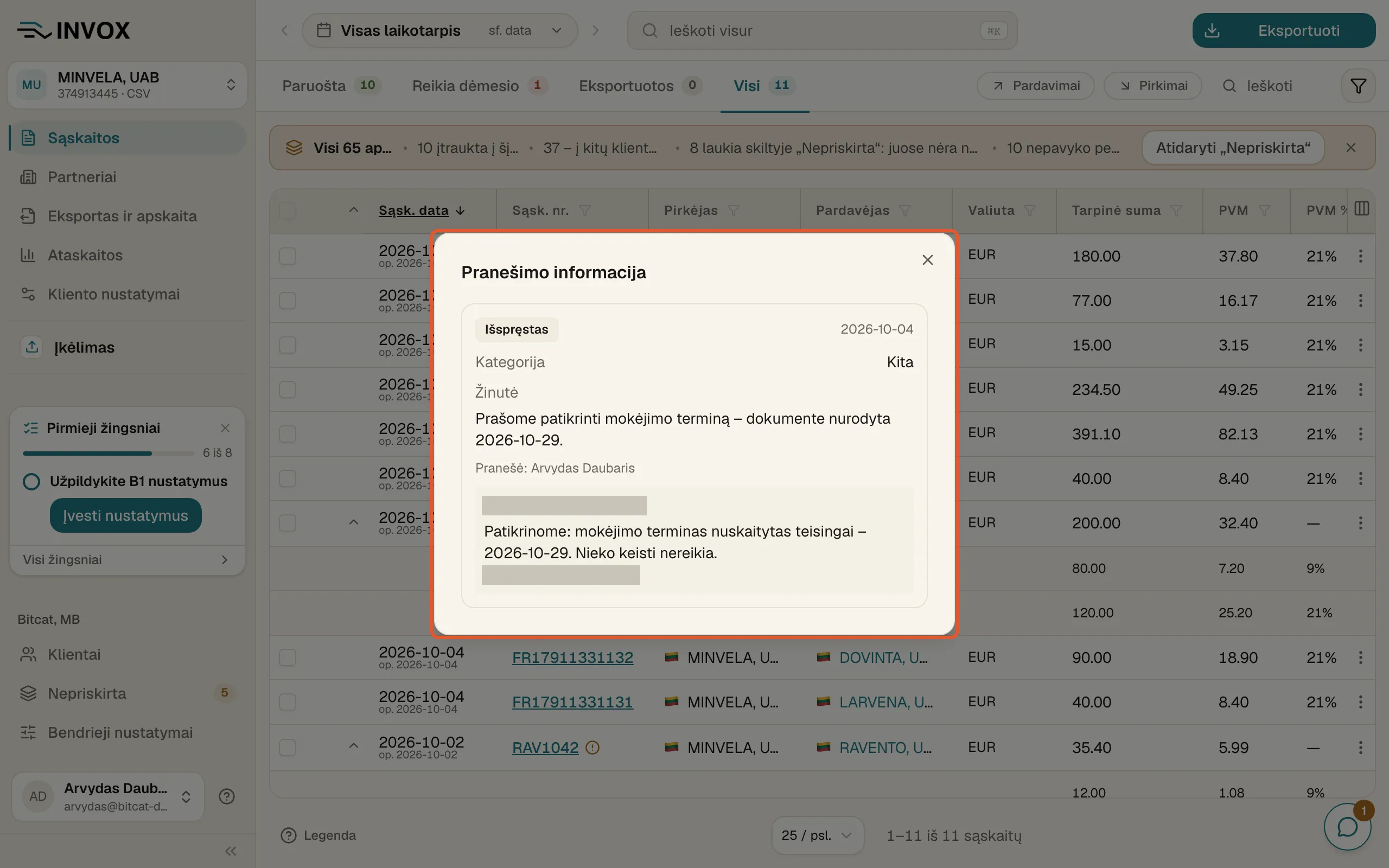Expand Arvydas Daub... user account menu

108,796
